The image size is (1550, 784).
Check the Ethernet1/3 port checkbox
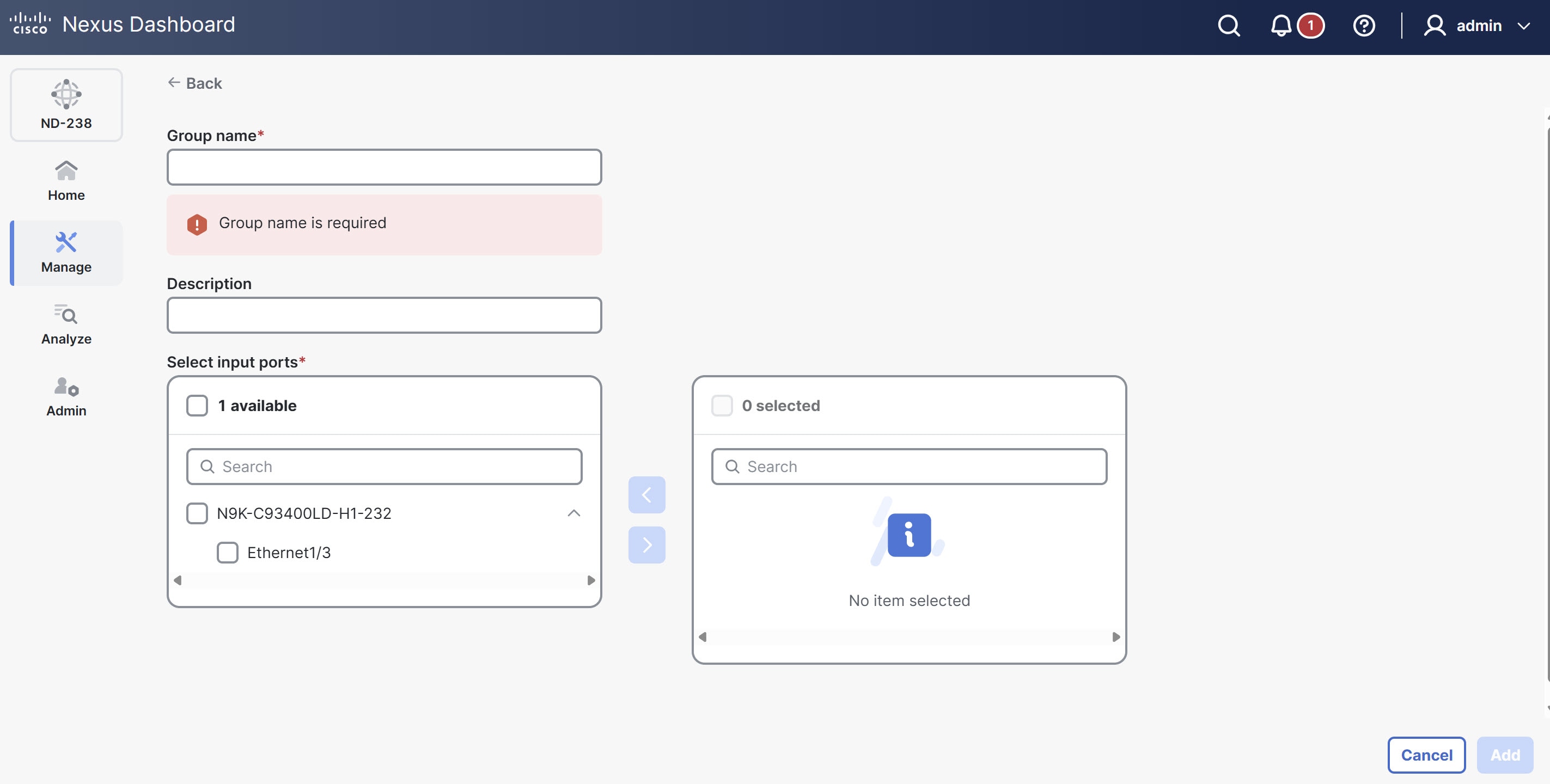point(228,553)
